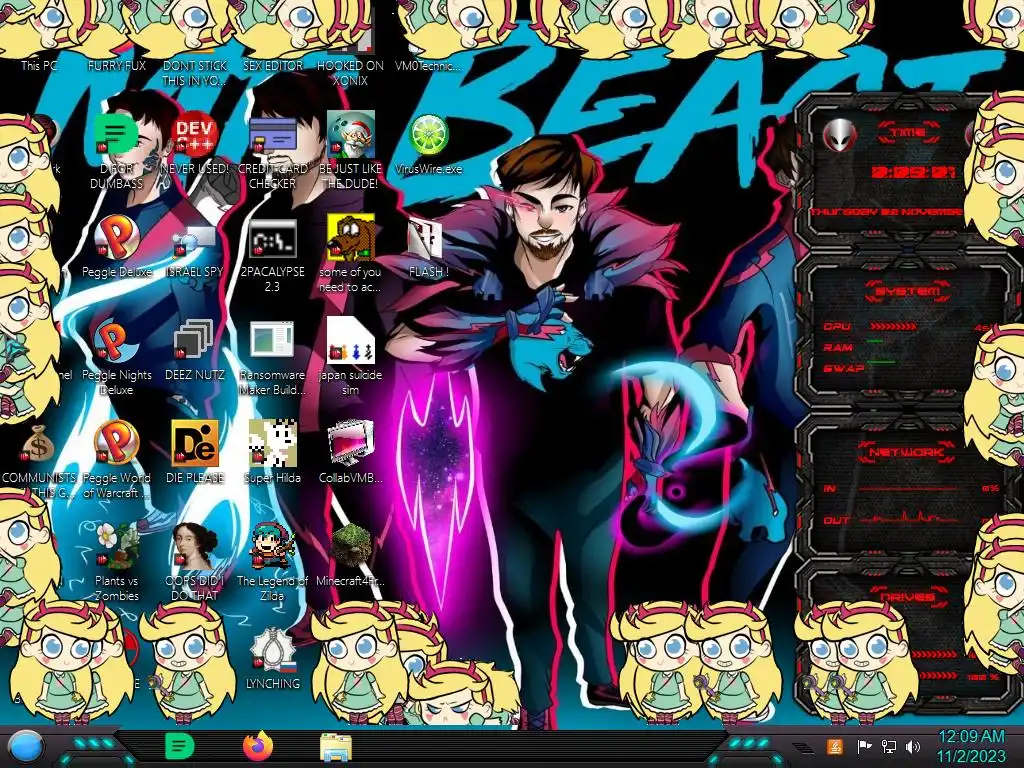Open the NEVER USED! Dev-C++ shortcut
Screen dimensions: 1024x768
pos(195,135)
